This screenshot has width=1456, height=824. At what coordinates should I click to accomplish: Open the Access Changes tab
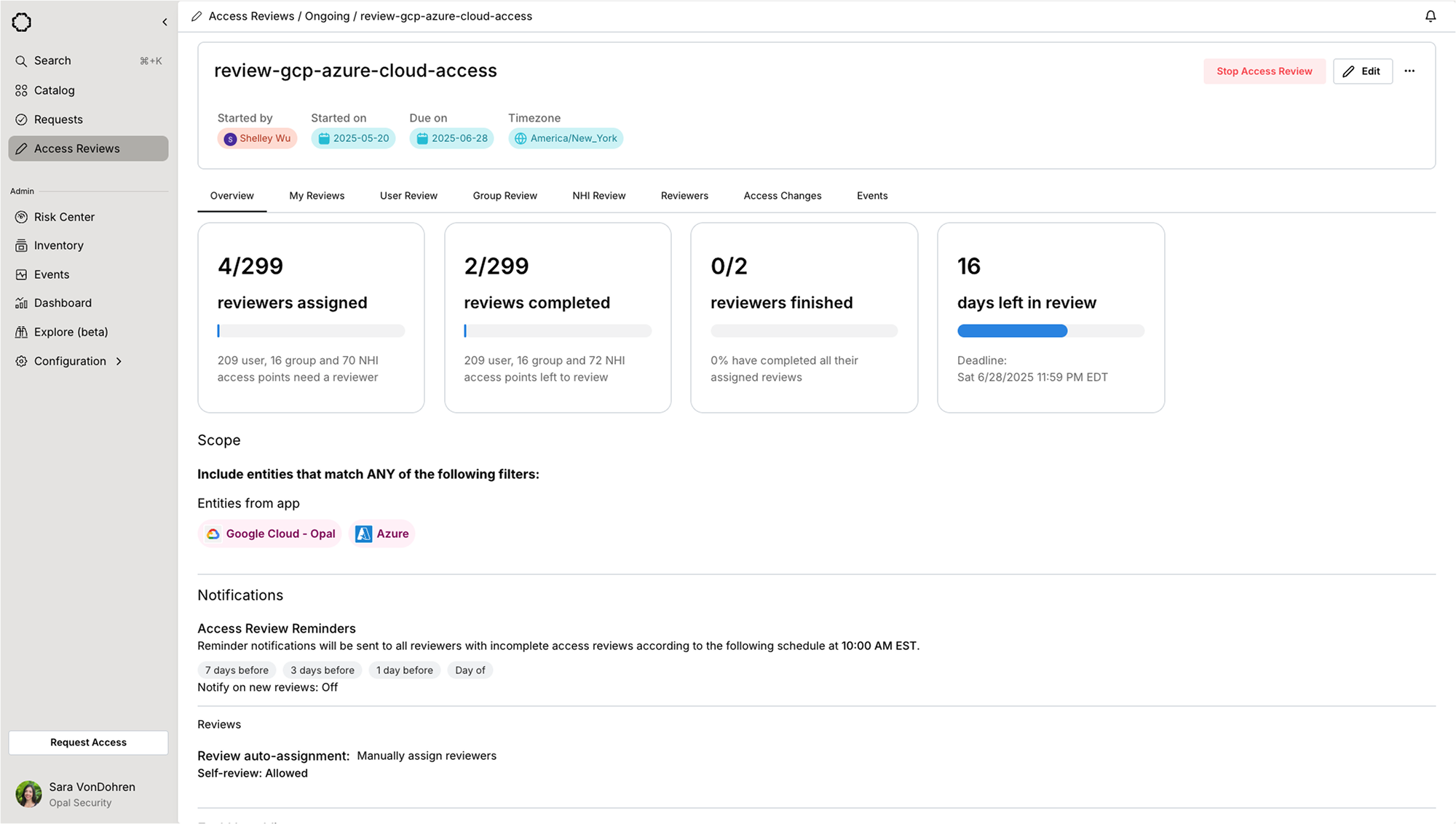click(782, 196)
